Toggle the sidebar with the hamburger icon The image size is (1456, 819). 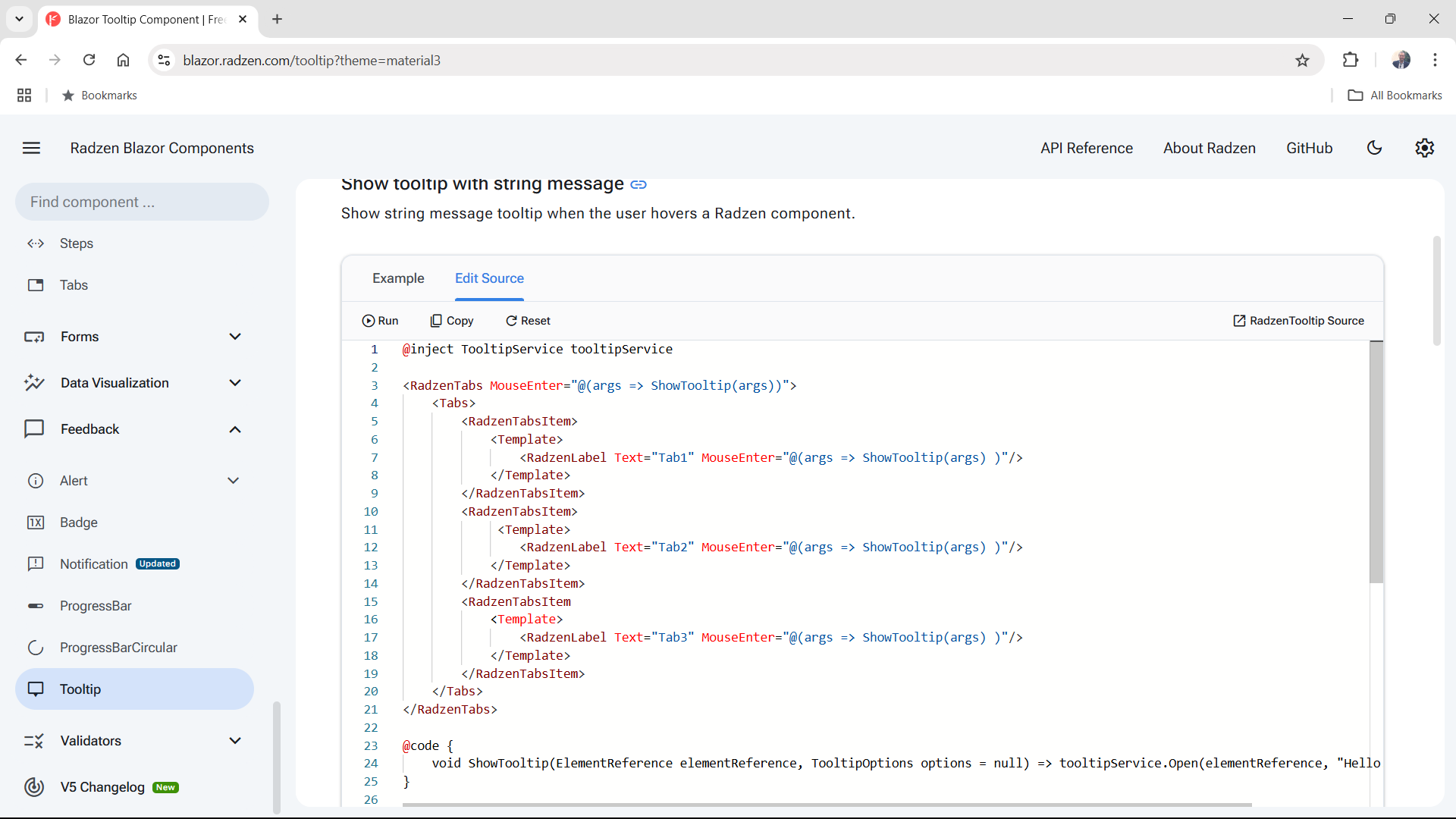click(x=31, y=147)
